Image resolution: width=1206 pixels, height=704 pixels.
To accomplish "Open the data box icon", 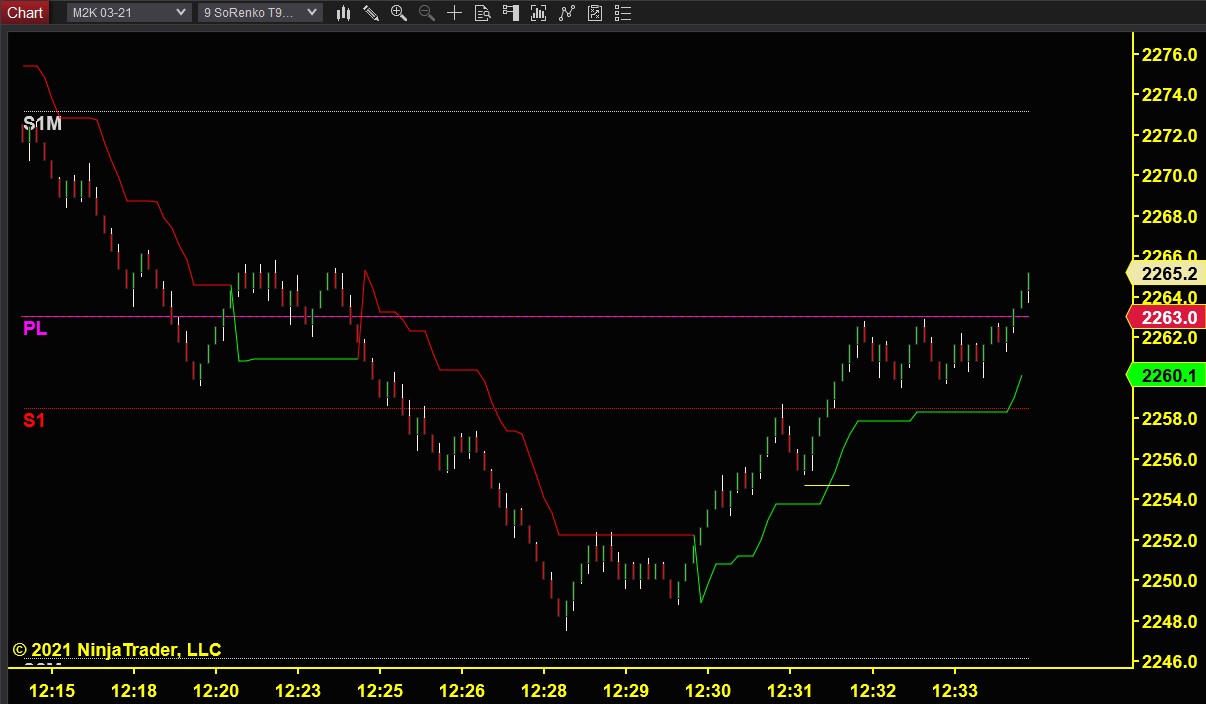I will [x=483, y=12].
